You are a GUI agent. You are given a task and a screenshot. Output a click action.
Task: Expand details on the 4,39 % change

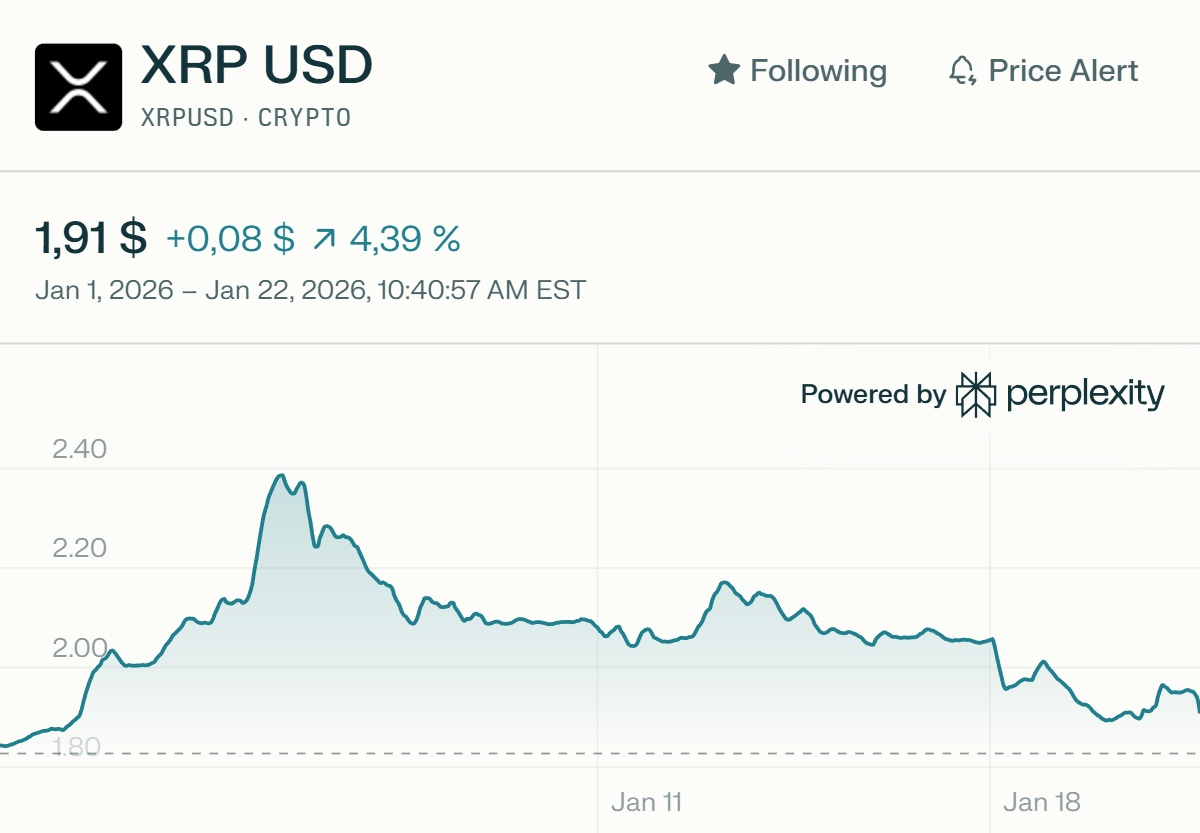(x=404, y=238)
